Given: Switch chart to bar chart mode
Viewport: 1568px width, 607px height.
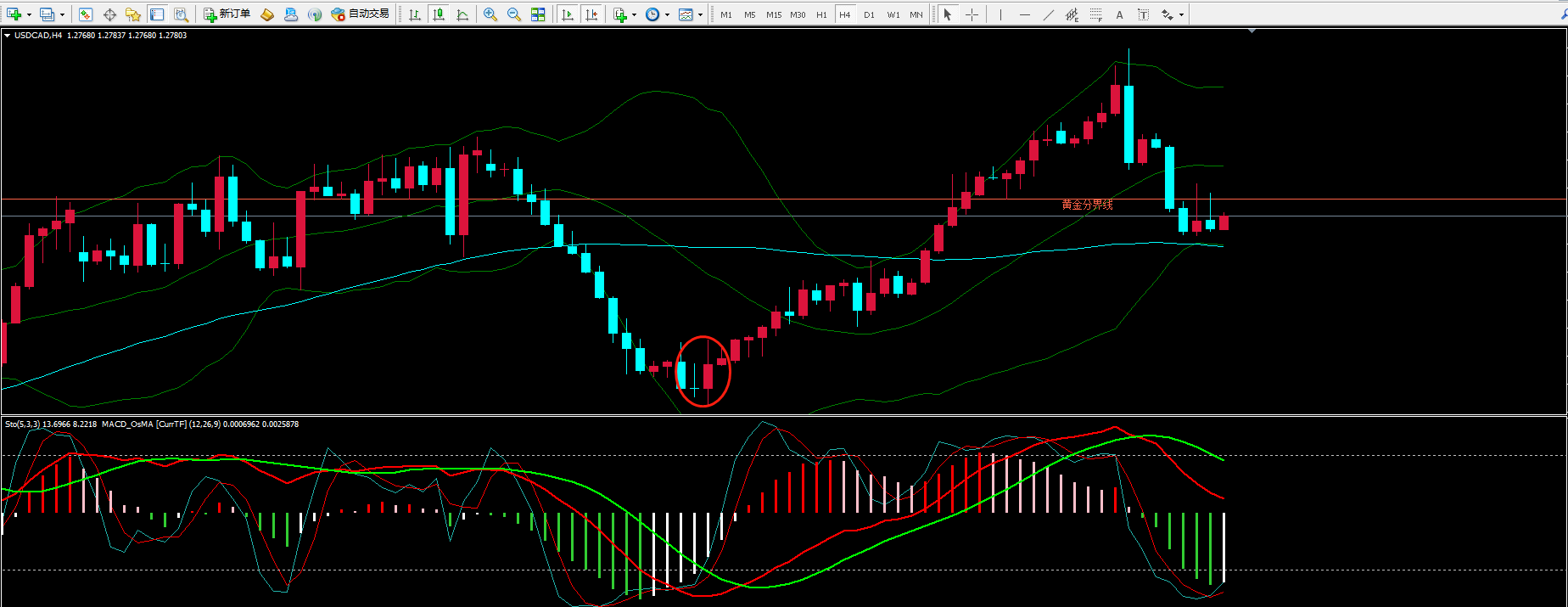Looking at the screenshot, I should [x=415, y=14].
